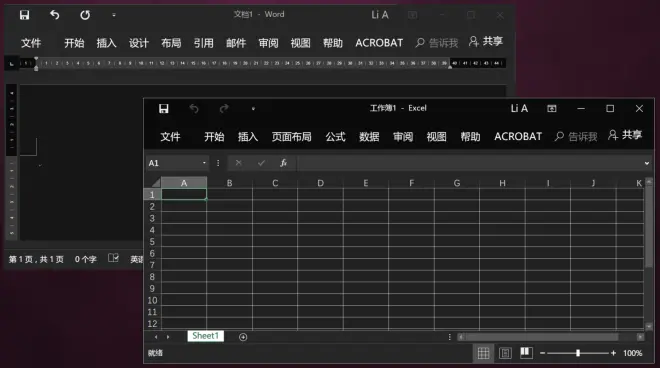This screenshot has width=660, height=368.
Task: Click the Li A account name in Word
Action: point(380,15)
